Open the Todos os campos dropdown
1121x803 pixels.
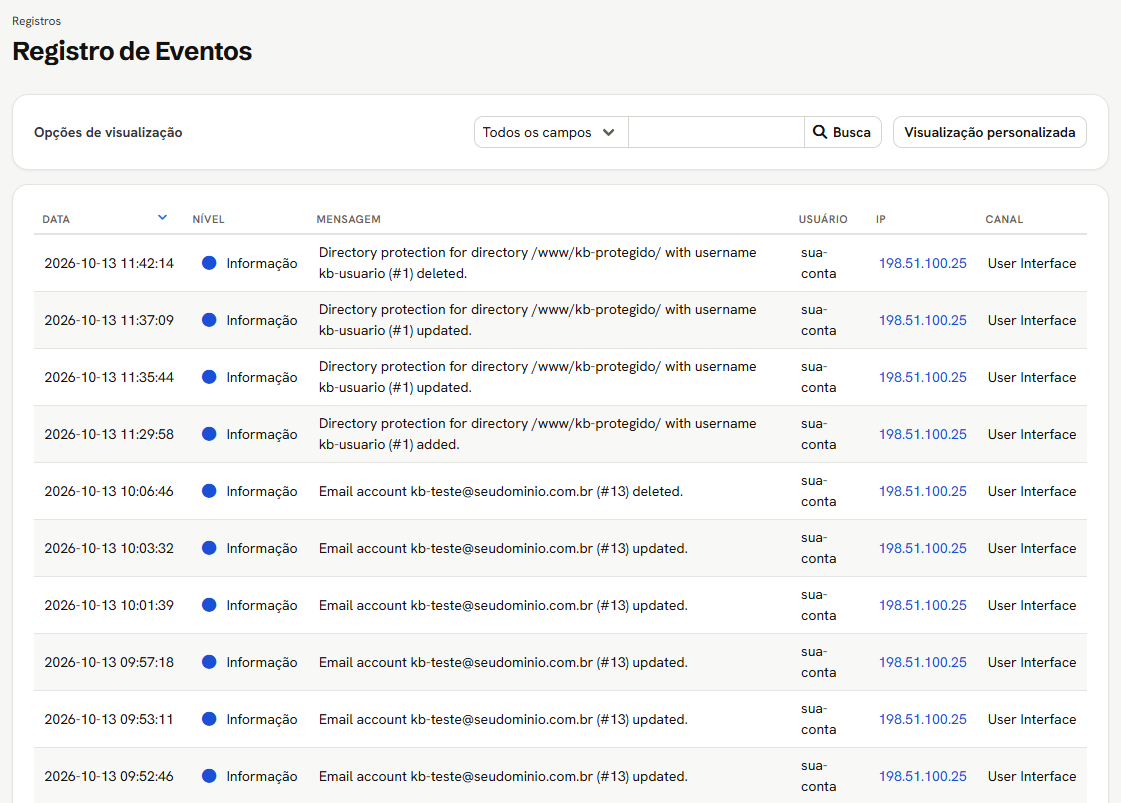tap(550, 132)
